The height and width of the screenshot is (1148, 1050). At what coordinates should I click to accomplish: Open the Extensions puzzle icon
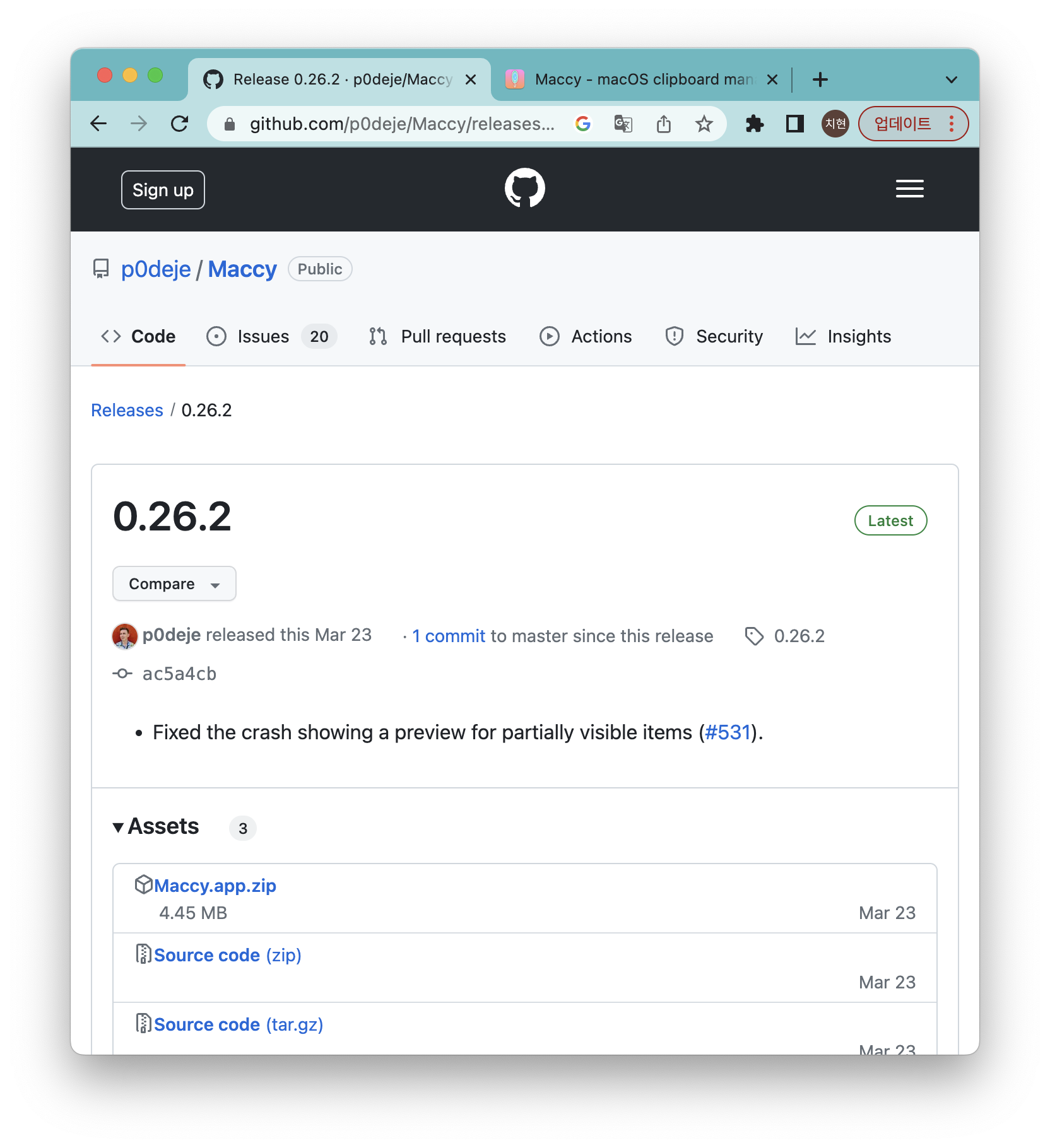pyautogui.click(x=755, y=124)
